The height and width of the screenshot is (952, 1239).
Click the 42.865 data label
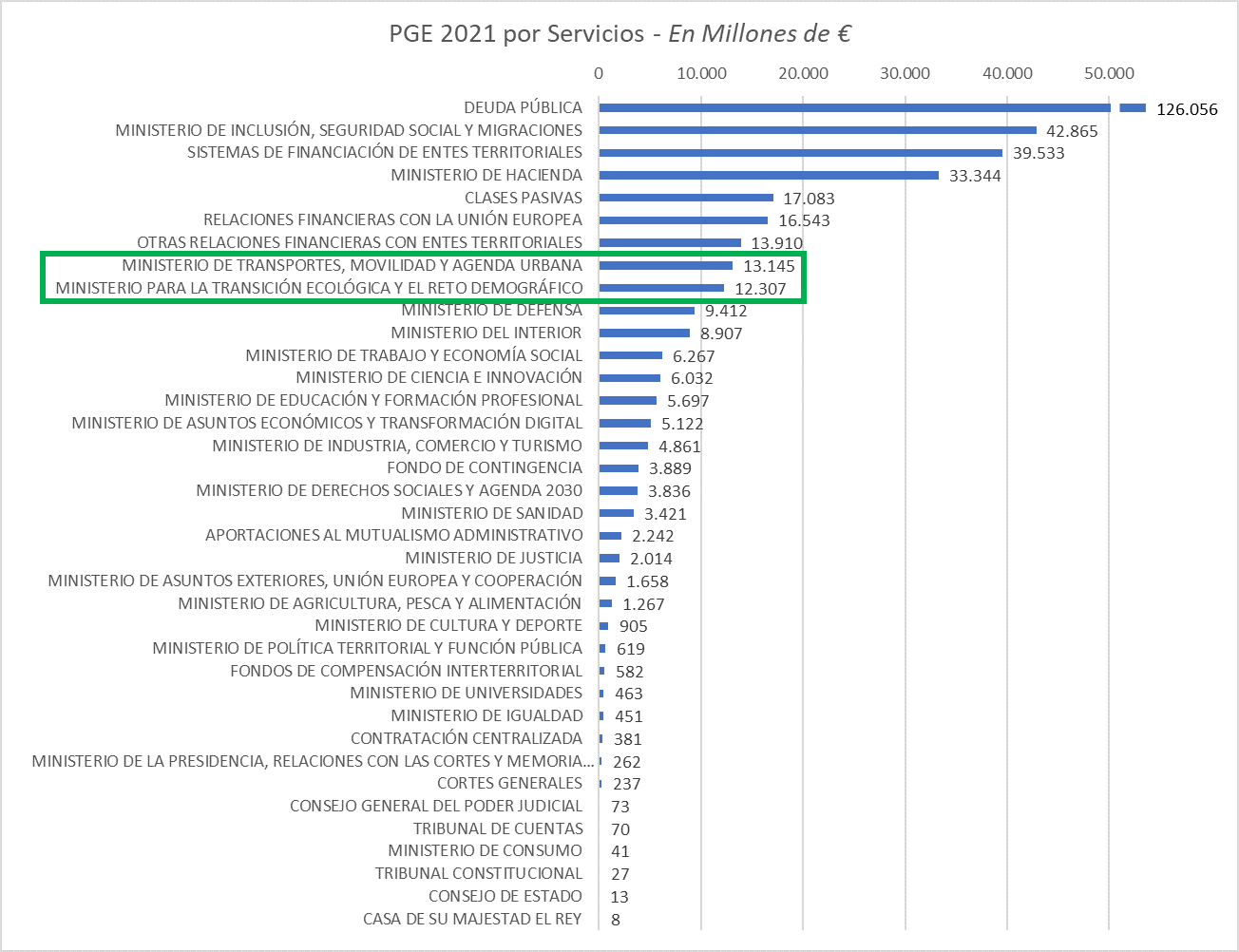pyautogui.click(x=1071, y=131)
